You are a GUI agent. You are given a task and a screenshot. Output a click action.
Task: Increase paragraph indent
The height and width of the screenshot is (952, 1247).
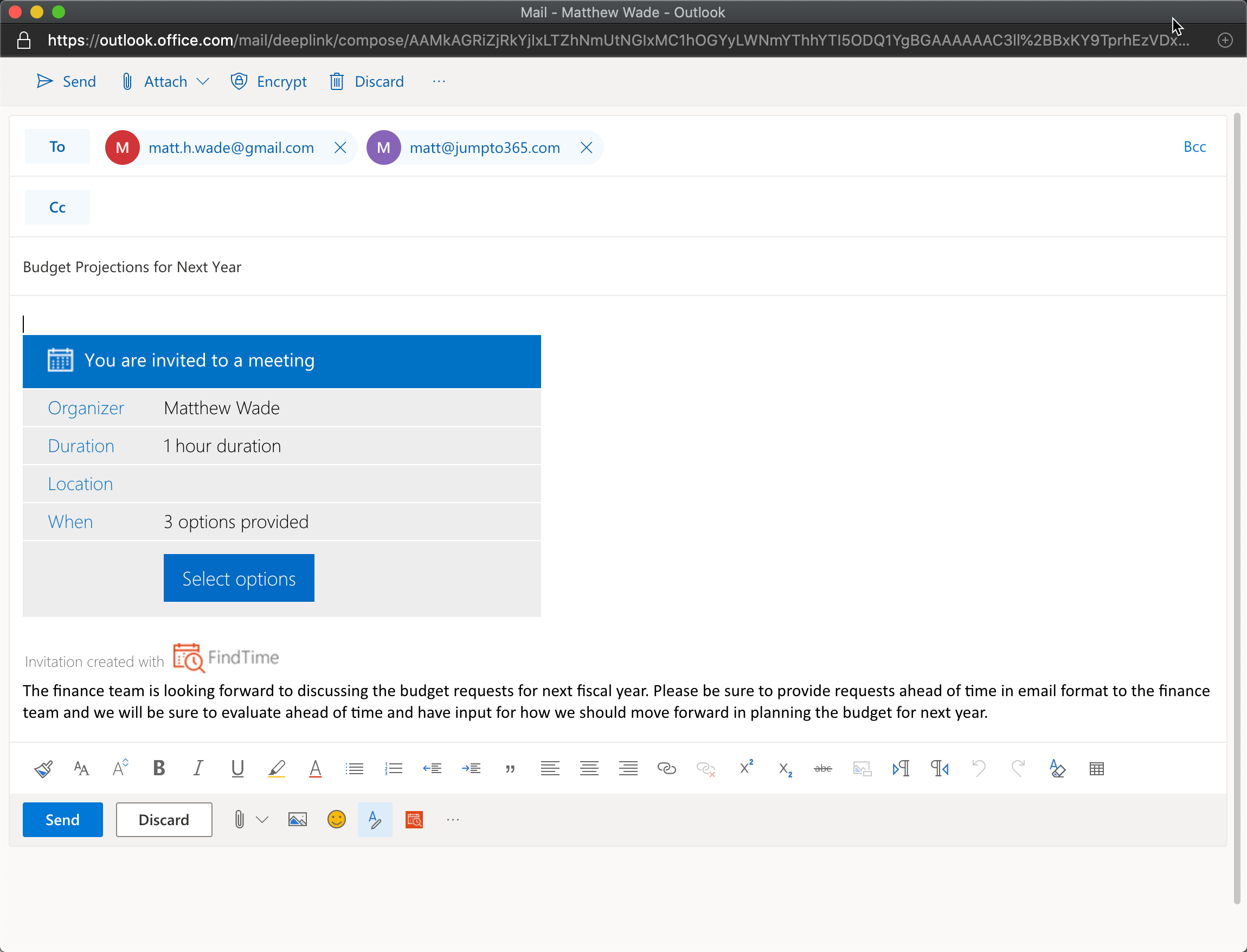tap(471, 768)
